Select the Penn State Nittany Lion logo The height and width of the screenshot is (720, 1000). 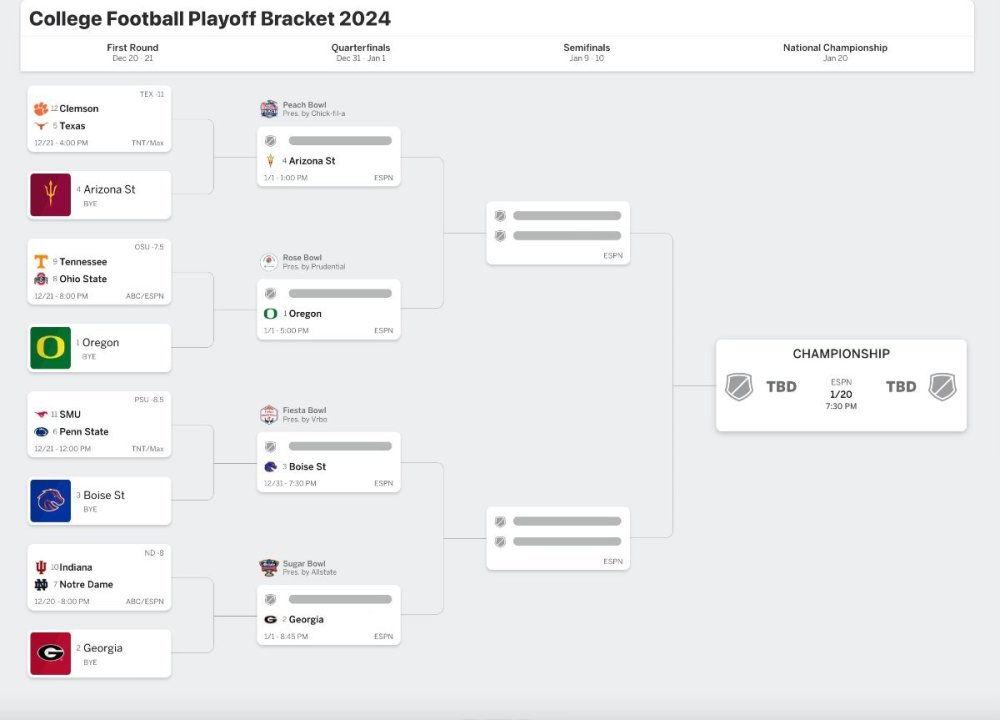point(39,431)
